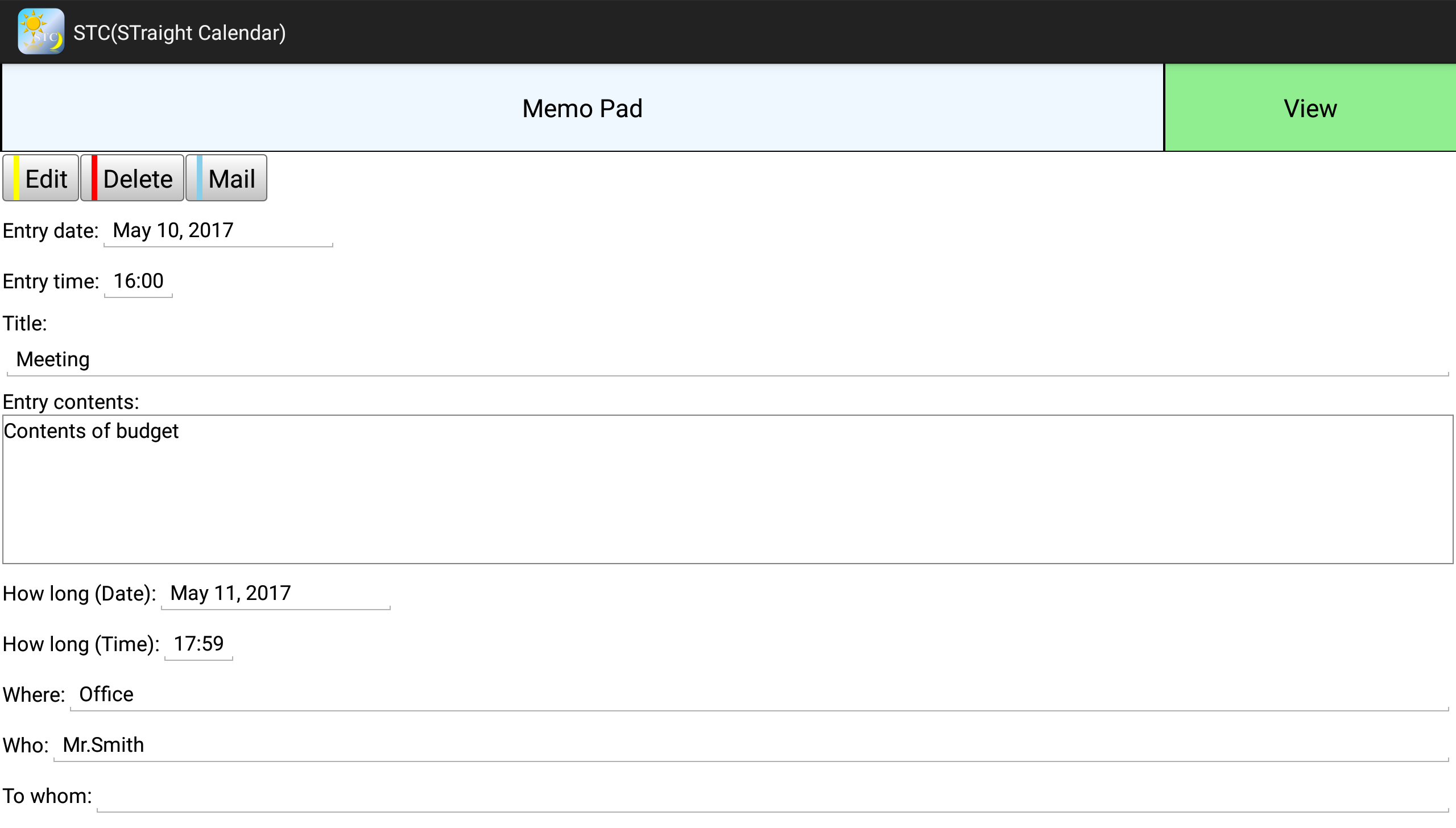The width and height of the screenshot is (1456, 828).
Task: Click the Mail button
Action: click(x=226, y=179)
